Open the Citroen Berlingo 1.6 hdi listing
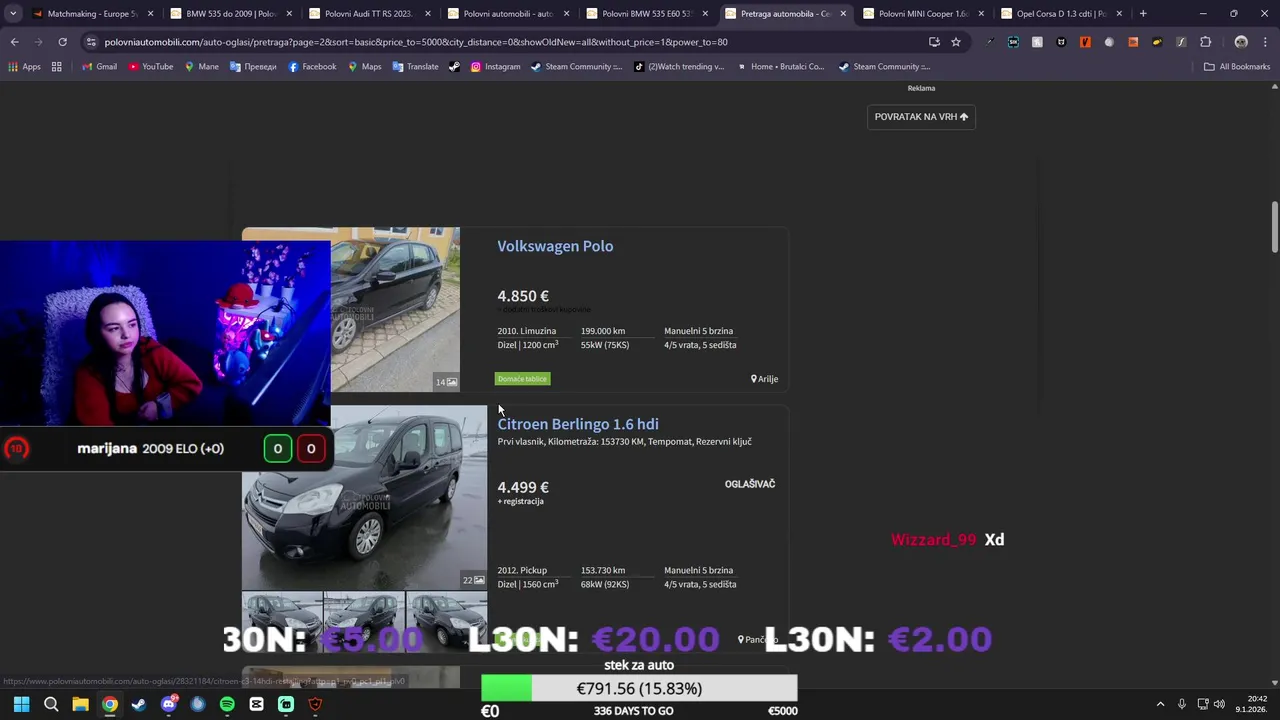 578,424
